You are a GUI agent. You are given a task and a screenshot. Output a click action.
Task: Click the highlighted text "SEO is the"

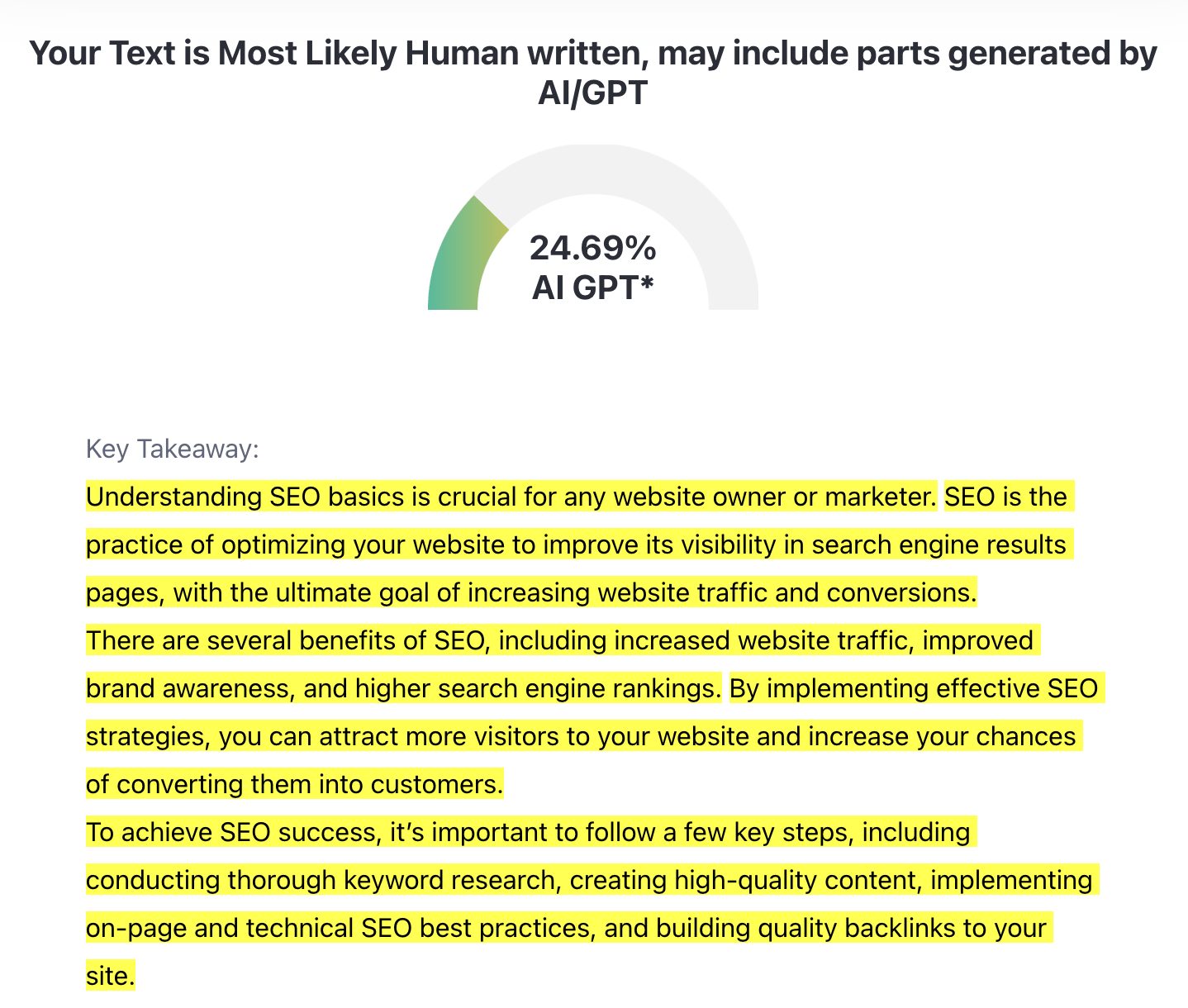pos(1005,497)
